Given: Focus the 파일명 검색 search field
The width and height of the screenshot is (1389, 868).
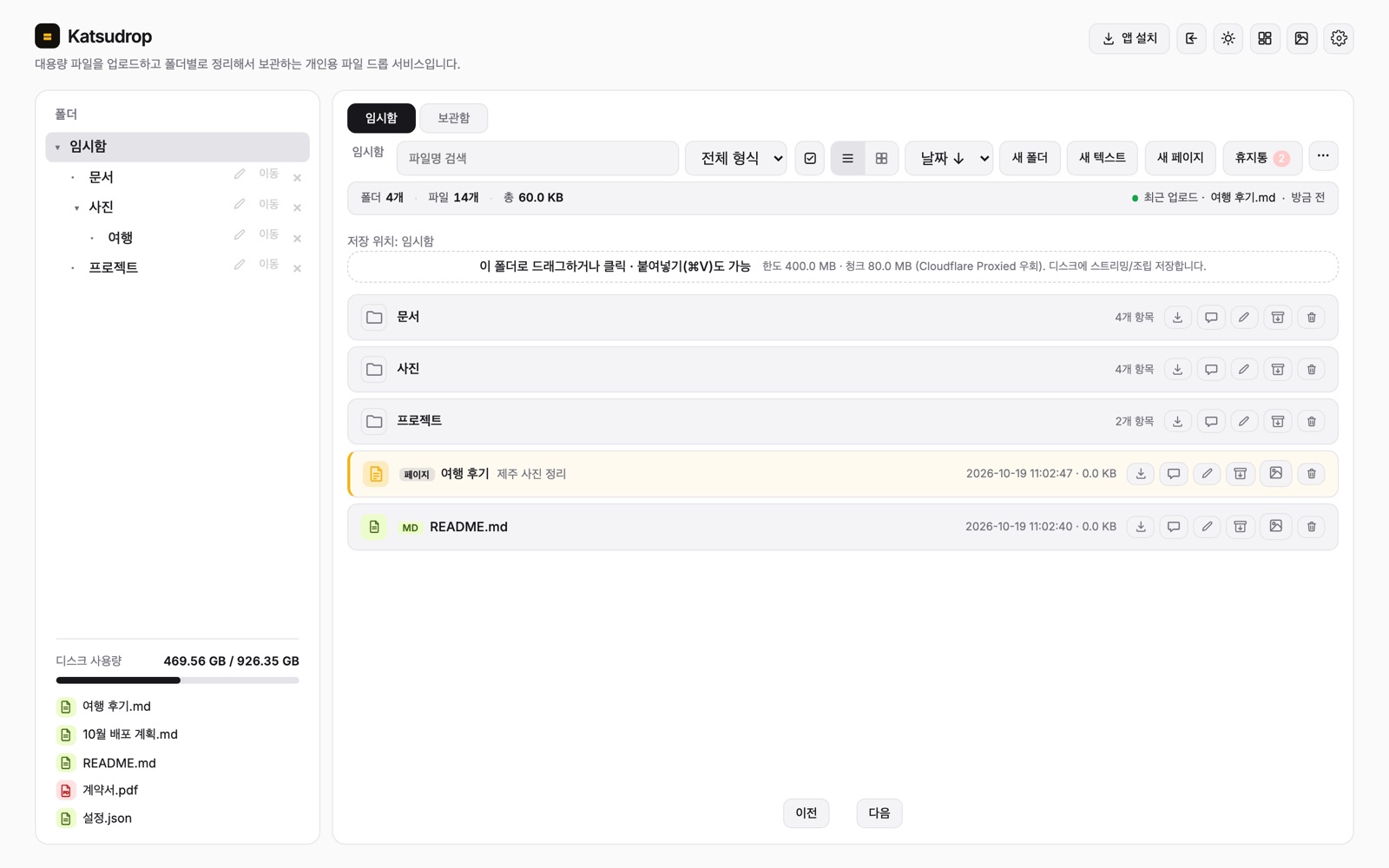Looking at the screenshot, I should (x=537, y=158).
